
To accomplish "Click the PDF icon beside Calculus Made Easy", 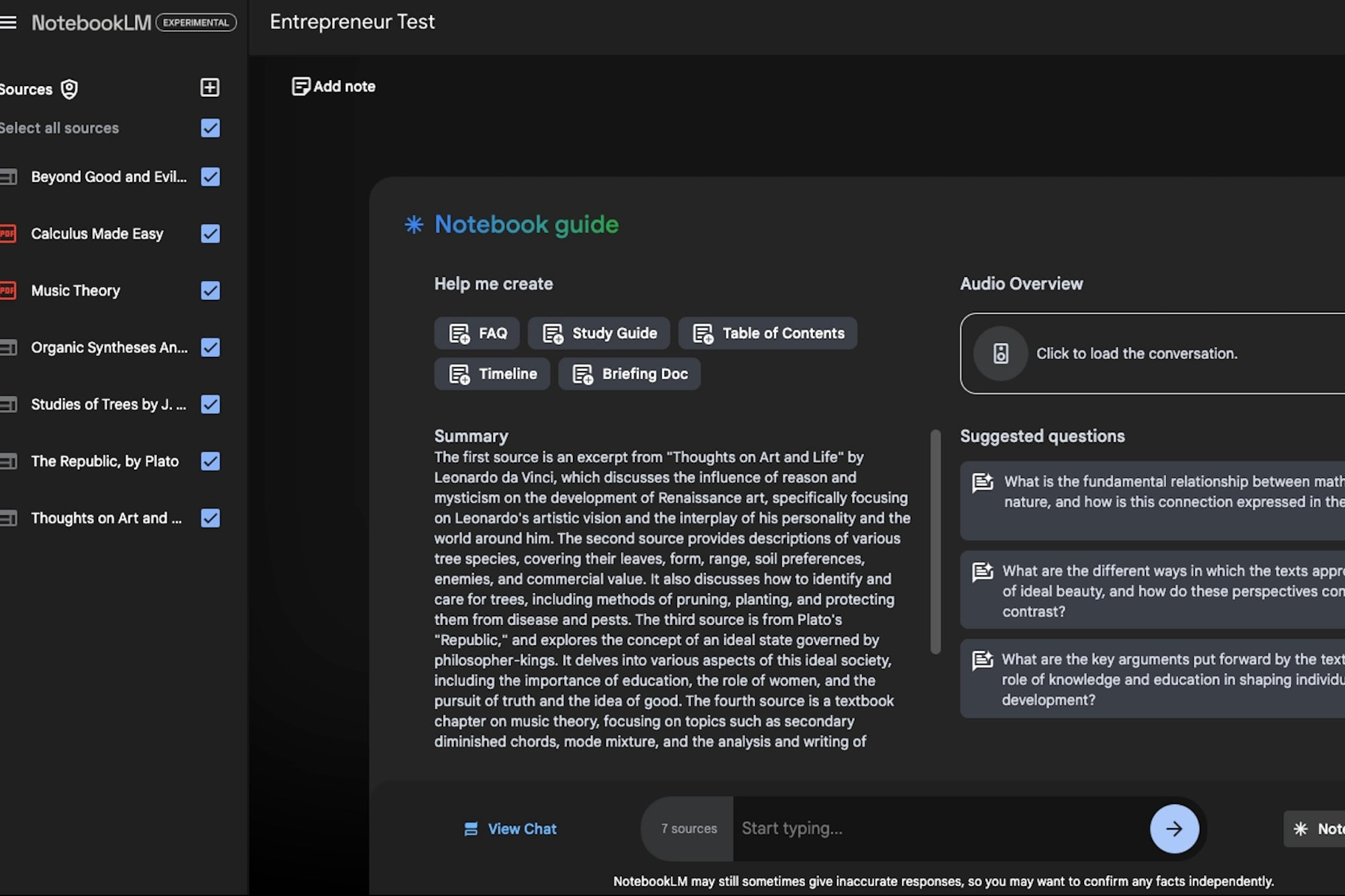I will point(7,233).
